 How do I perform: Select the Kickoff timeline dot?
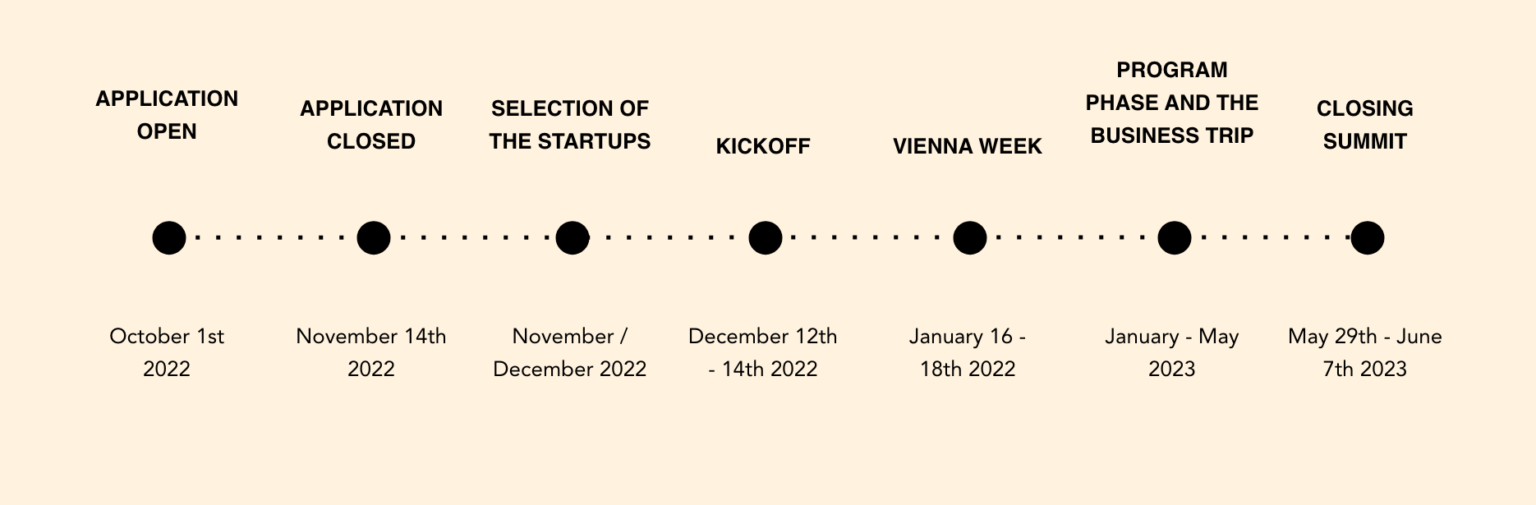coord(765,238)
